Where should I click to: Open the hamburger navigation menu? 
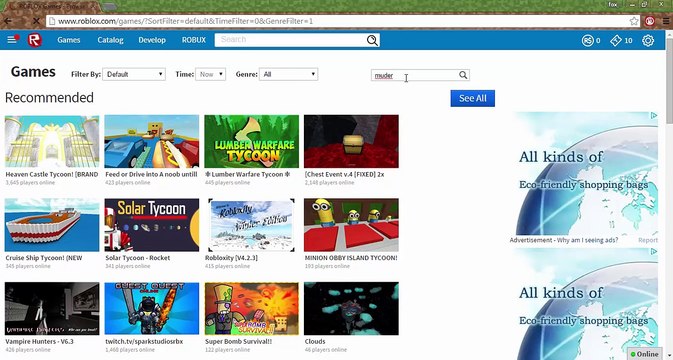[12, 40]
